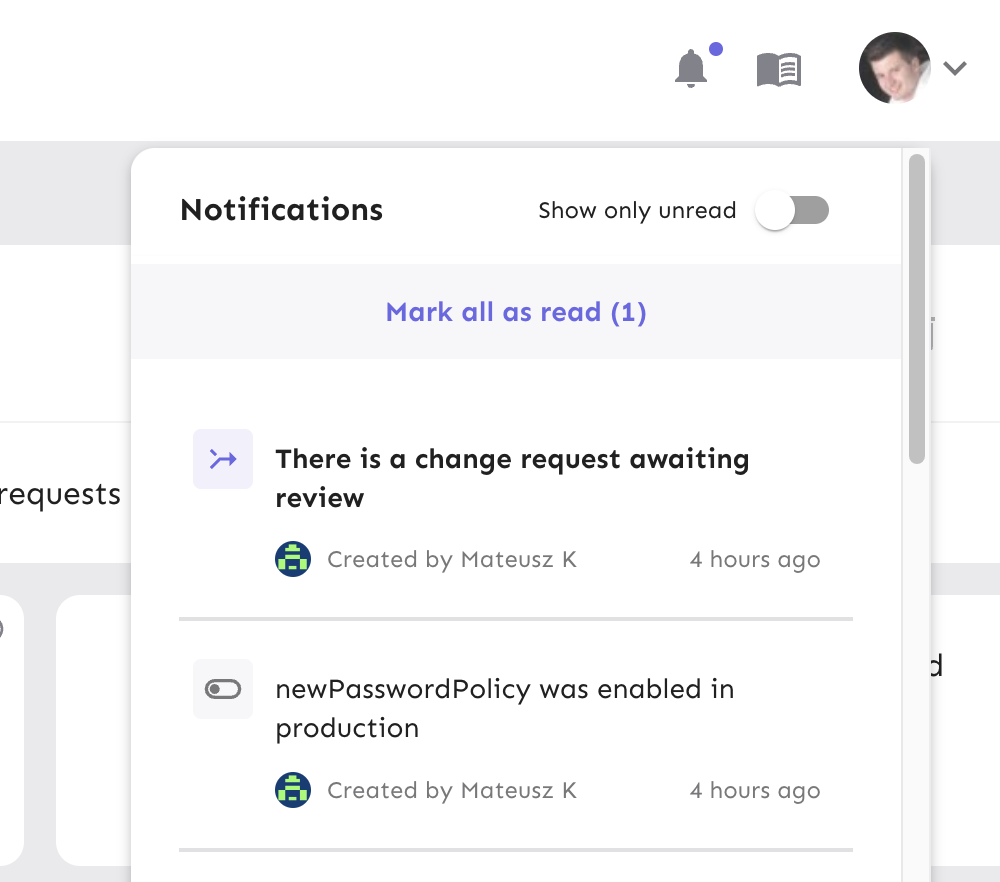Click the 4 hours ago timestamp on the newPasswordPolicy notification
1000x882 pixels.
(x=755, y=791)
